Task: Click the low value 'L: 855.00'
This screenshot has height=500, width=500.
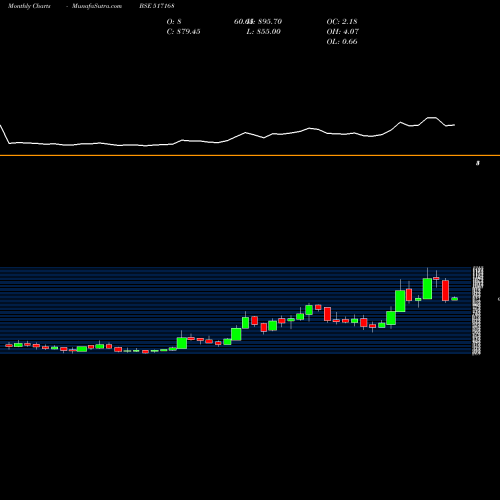Action: tap(263, 32)
